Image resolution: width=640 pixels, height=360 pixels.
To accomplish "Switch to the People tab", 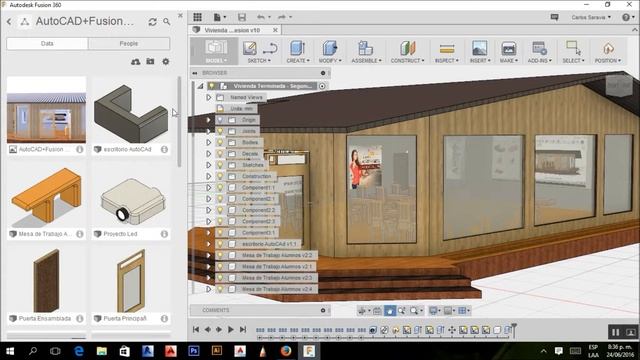I will tap(129, 43).
